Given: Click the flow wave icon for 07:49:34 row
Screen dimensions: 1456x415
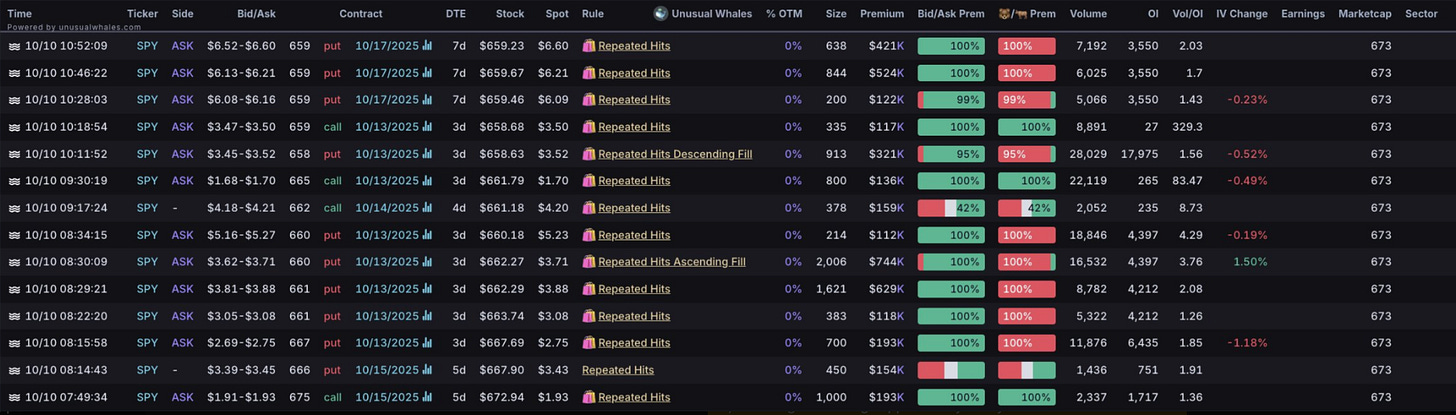Looking at the screenshot, I should (x=15, y=397).
